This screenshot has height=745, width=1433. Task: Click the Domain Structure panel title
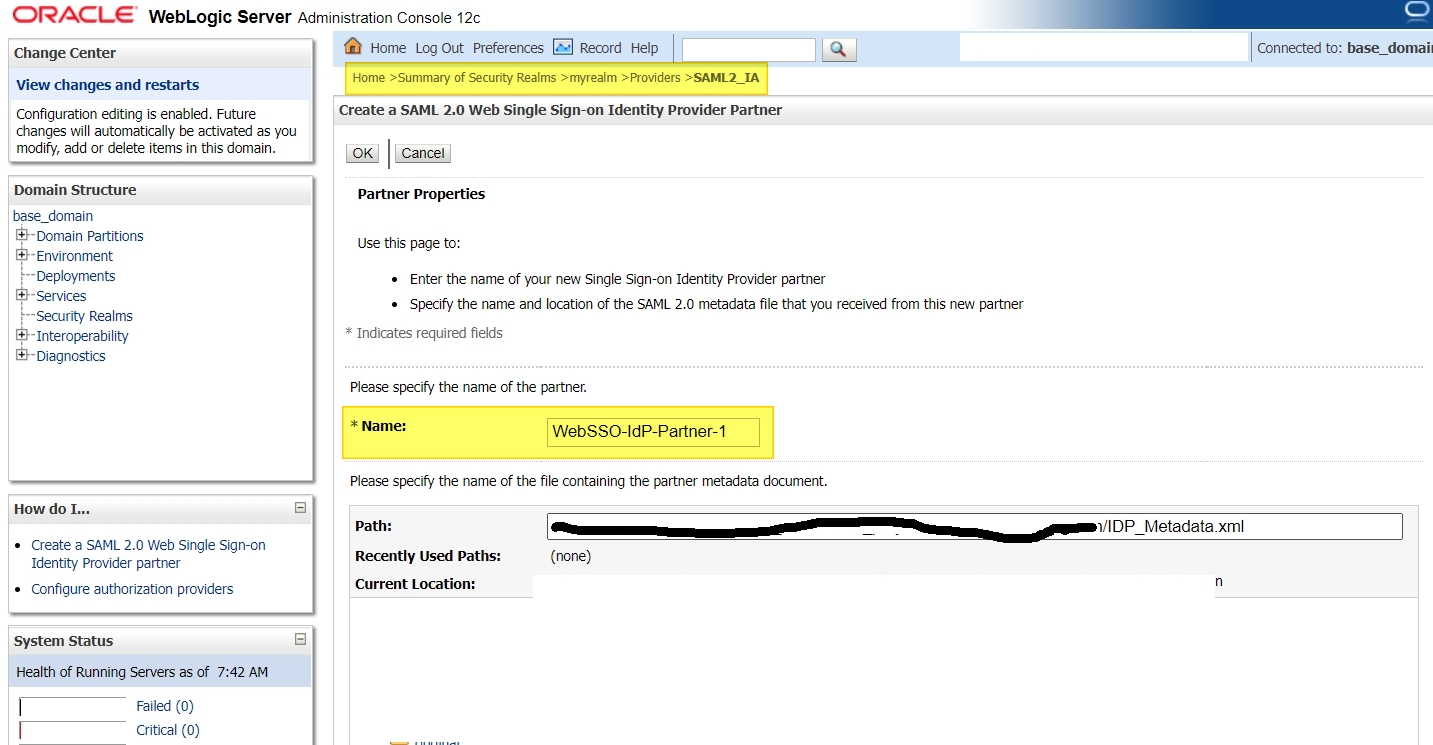(x=75, y=190)
